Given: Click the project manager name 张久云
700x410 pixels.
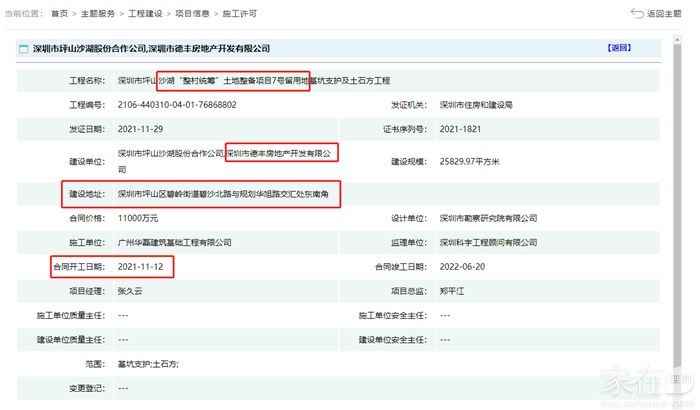Looking at the screenshot, I should point(131,291).
